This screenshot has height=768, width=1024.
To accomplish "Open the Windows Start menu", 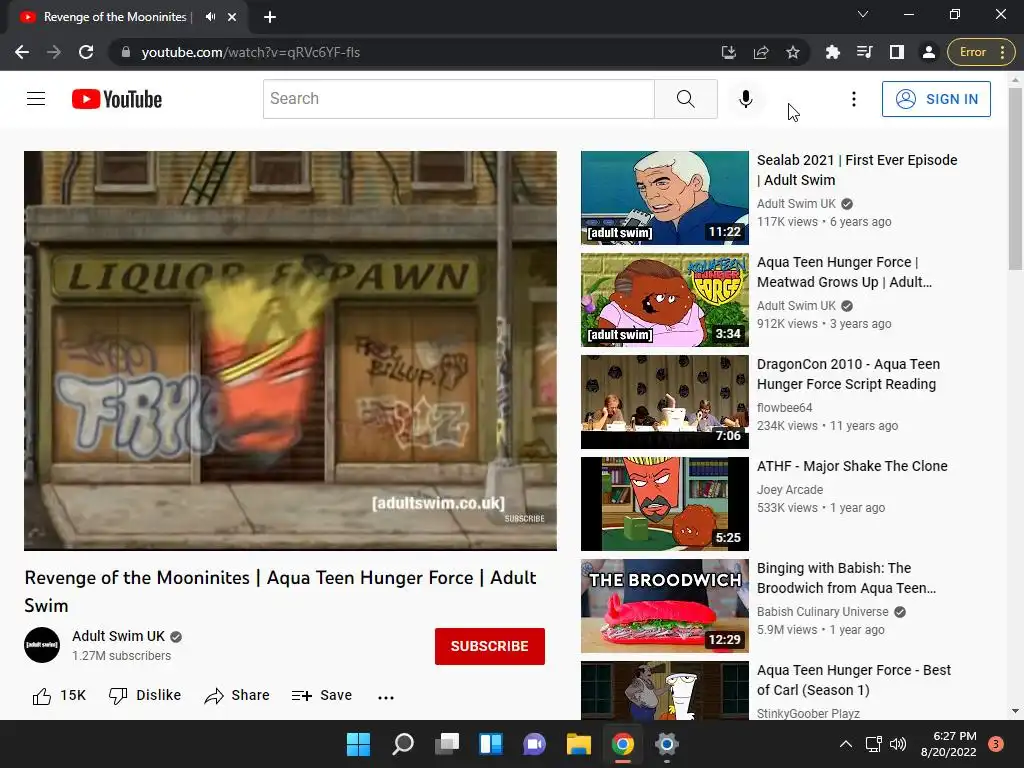I will point(359,744).
